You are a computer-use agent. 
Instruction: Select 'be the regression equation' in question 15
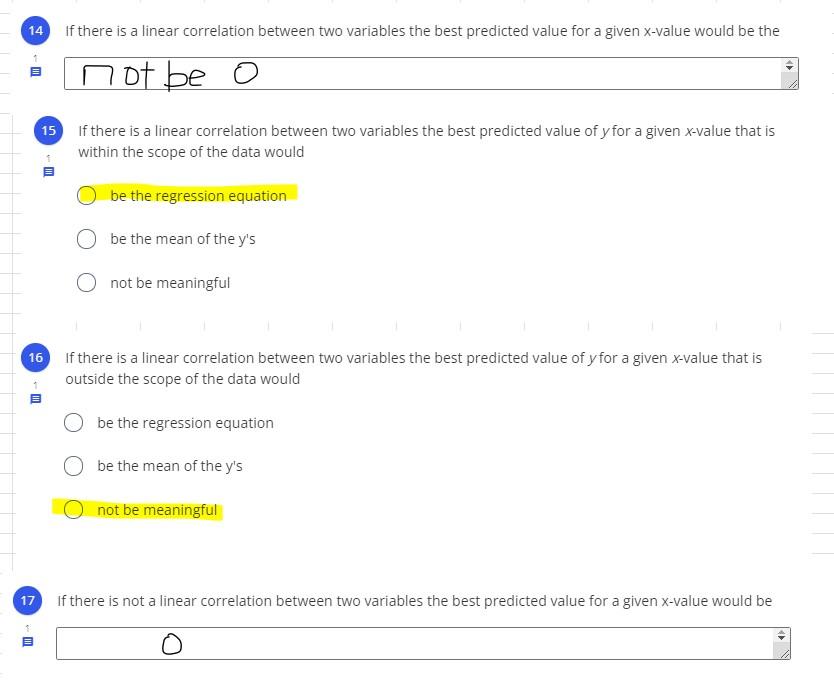pyautogui.click(x=87, y=195)
